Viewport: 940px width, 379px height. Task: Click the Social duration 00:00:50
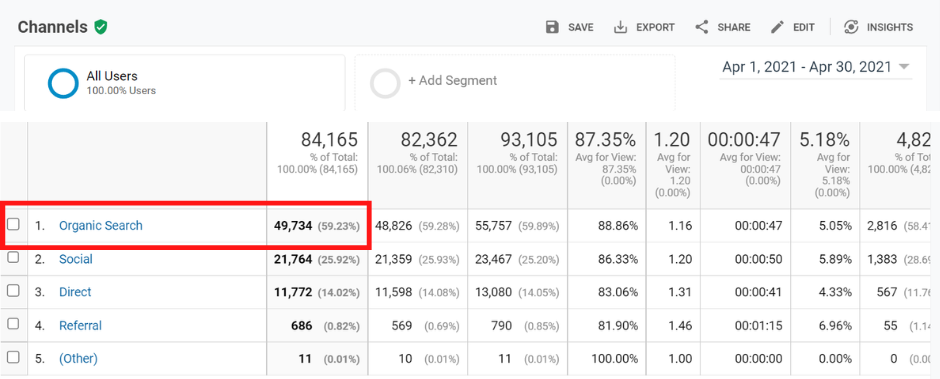click(x=758, y=259)
